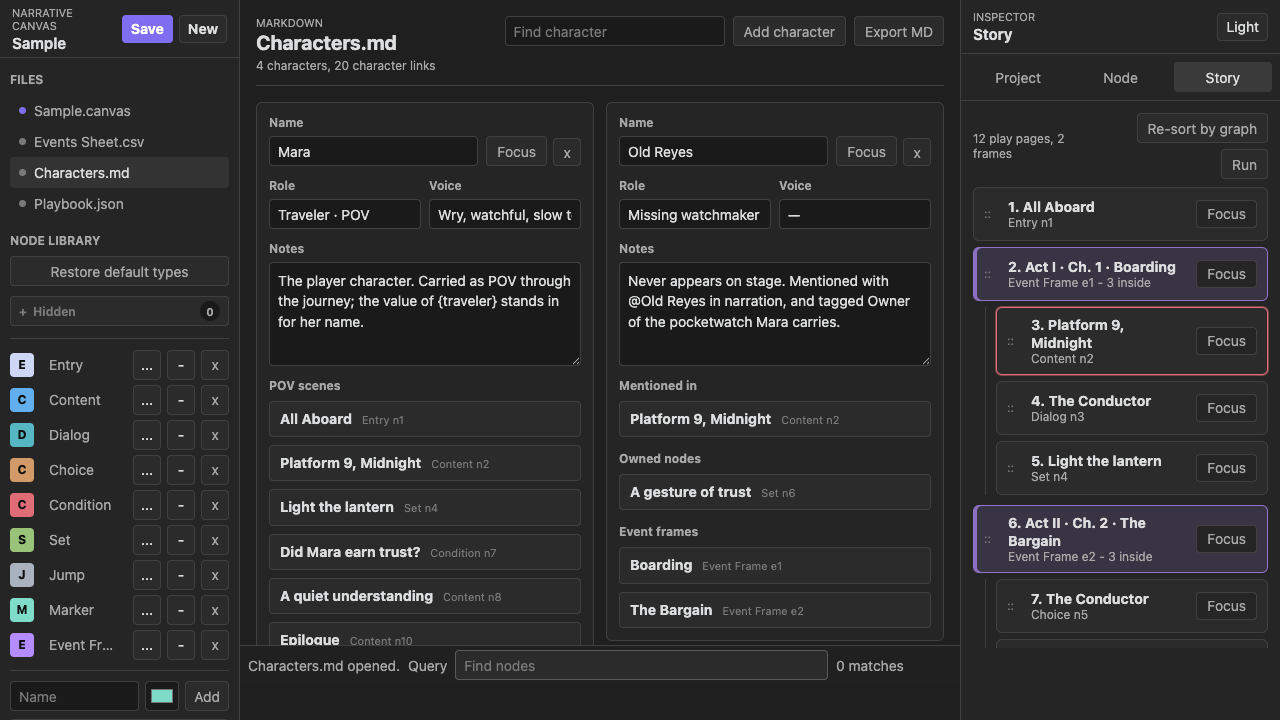Viewport: 1280px width, 720px height.
Task: Pick the new node type color swatch
Action: point(162,697)
